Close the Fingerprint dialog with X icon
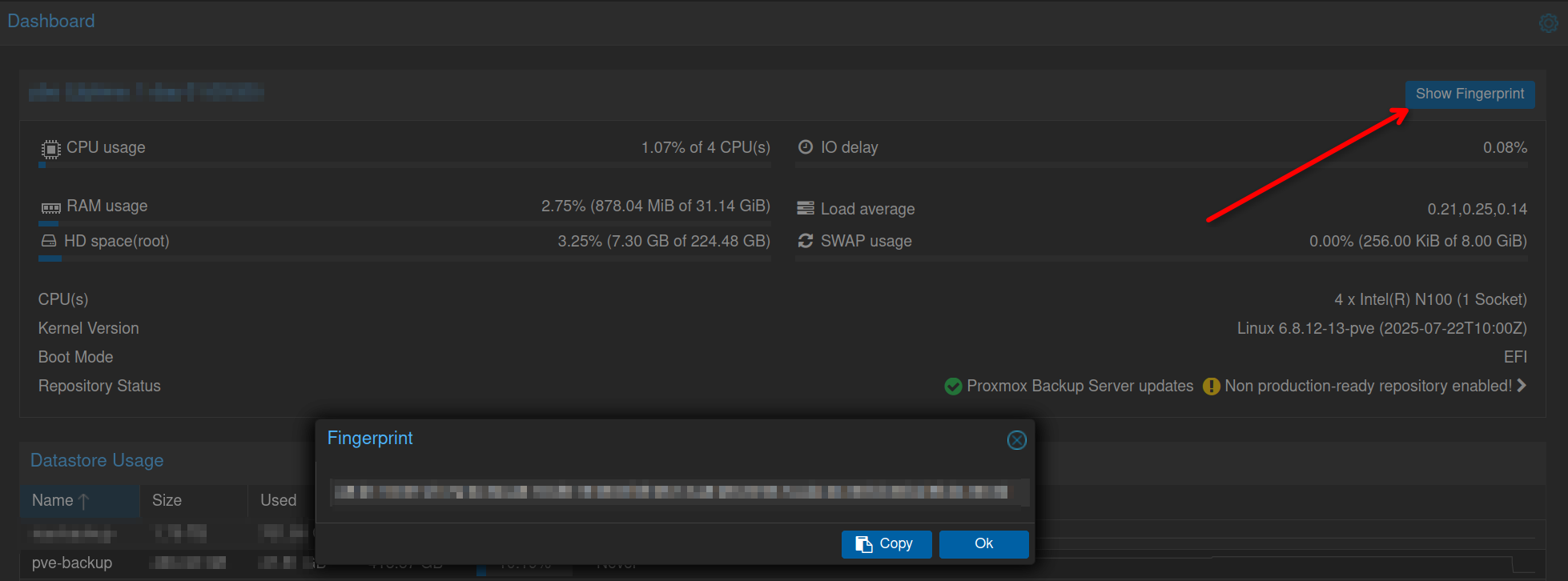 tap(1016, 440)
